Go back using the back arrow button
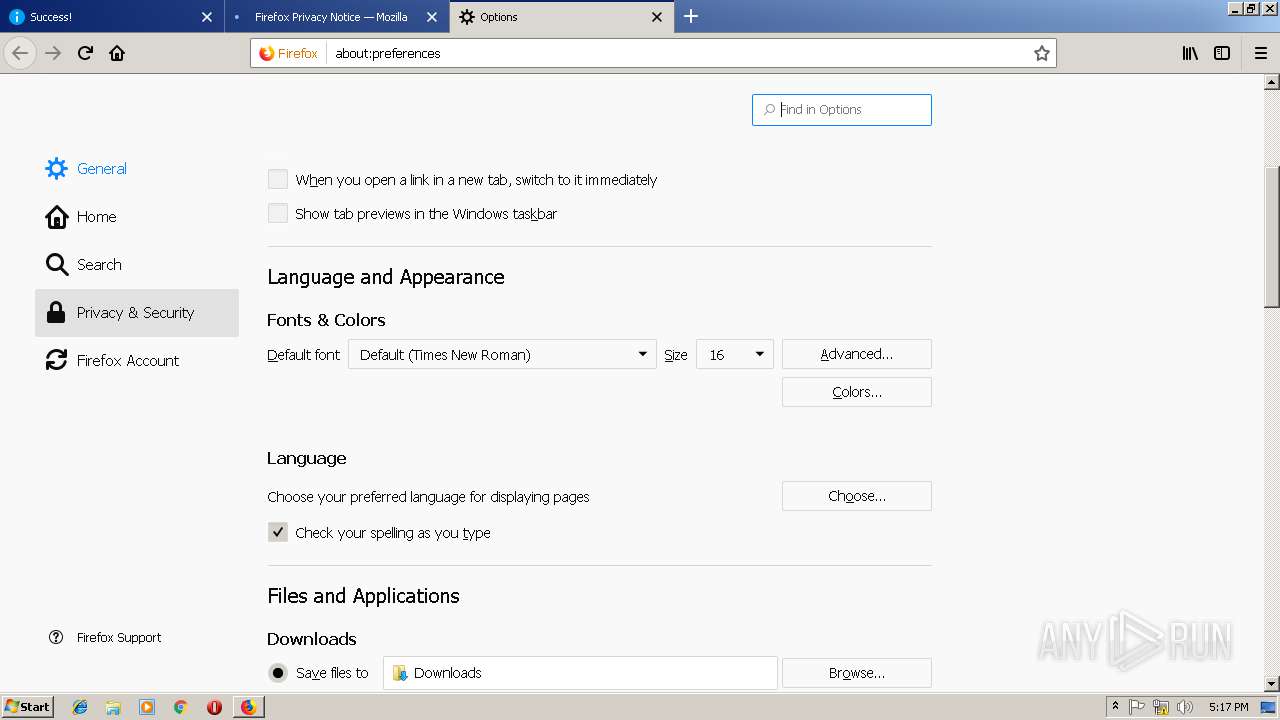This screenshot has width=1280, height=720. (20, 53)
